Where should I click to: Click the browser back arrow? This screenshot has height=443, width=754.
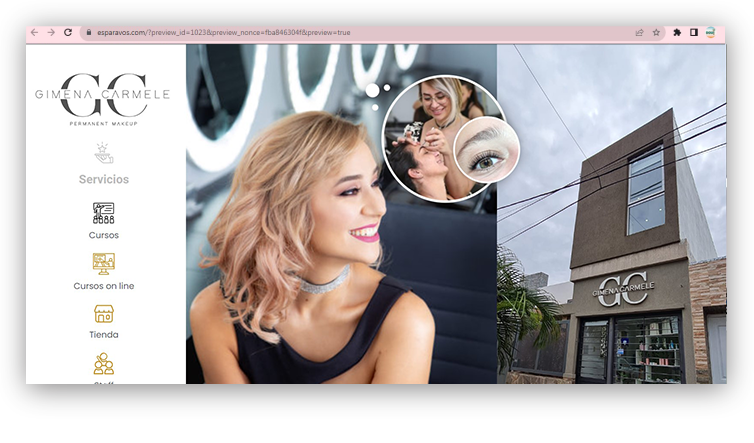coord(35,33)
